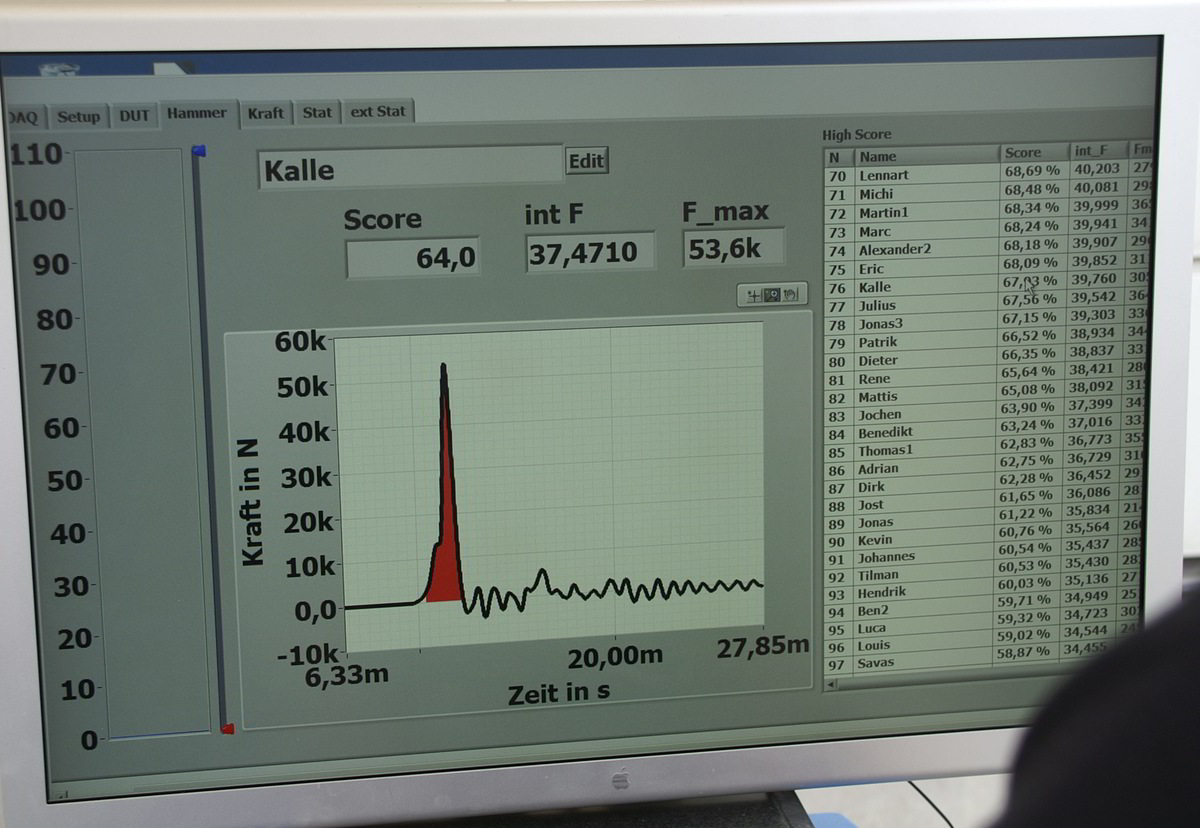Click the Name column header
1200x828 pixels.
click(926, 156)
